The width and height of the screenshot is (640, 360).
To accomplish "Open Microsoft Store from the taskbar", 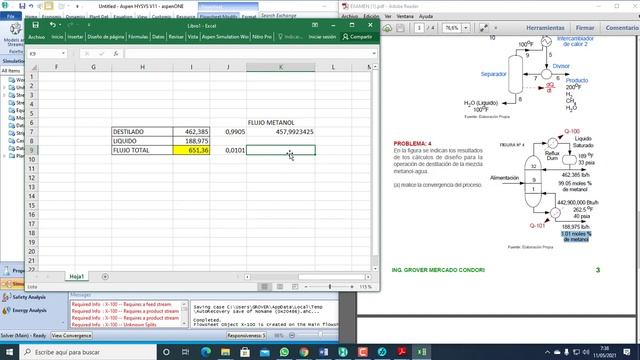I will click(x=245, y=352).
